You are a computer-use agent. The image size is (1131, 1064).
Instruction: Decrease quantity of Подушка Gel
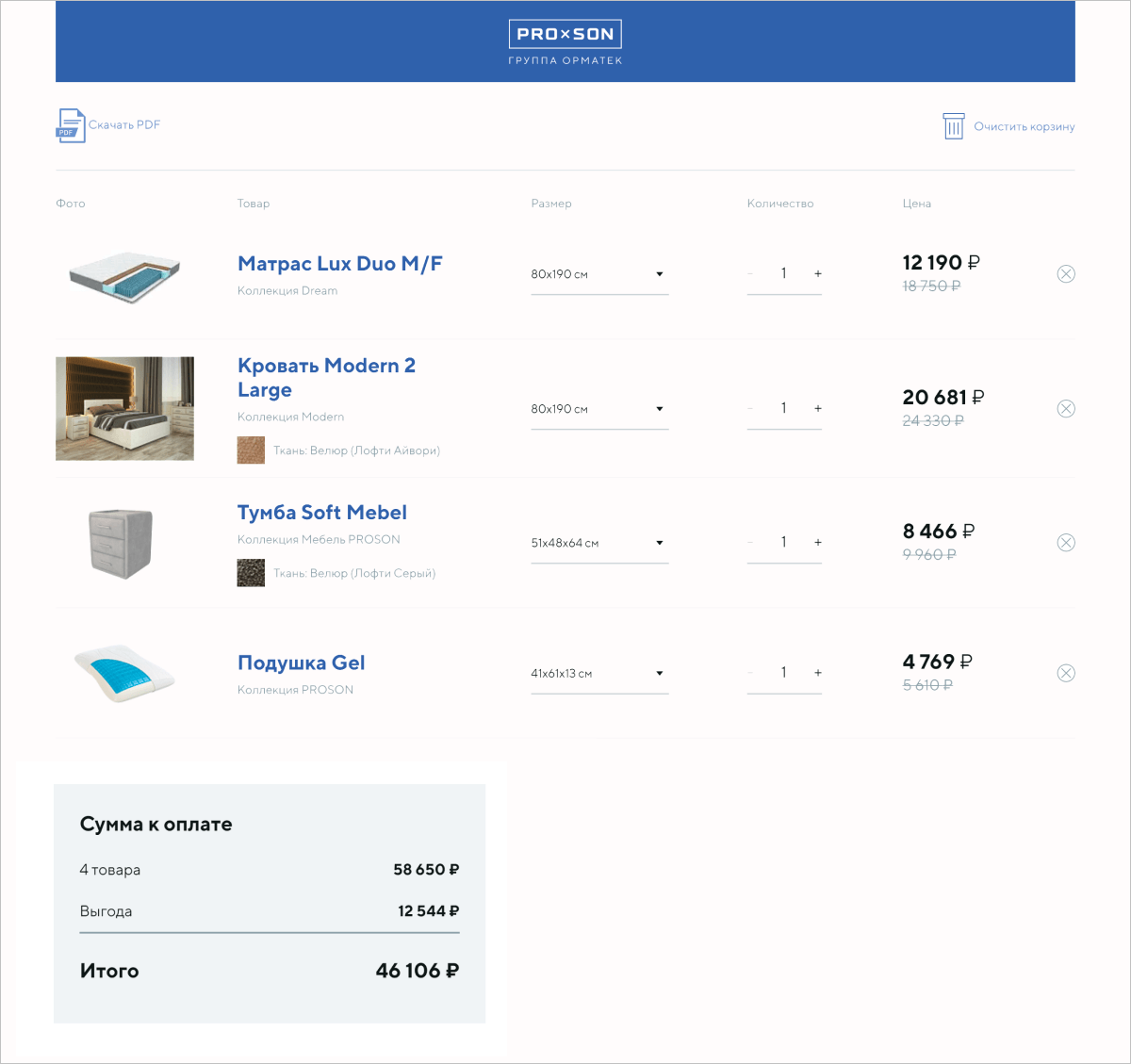pyautogui.click(x=750, y=673)
